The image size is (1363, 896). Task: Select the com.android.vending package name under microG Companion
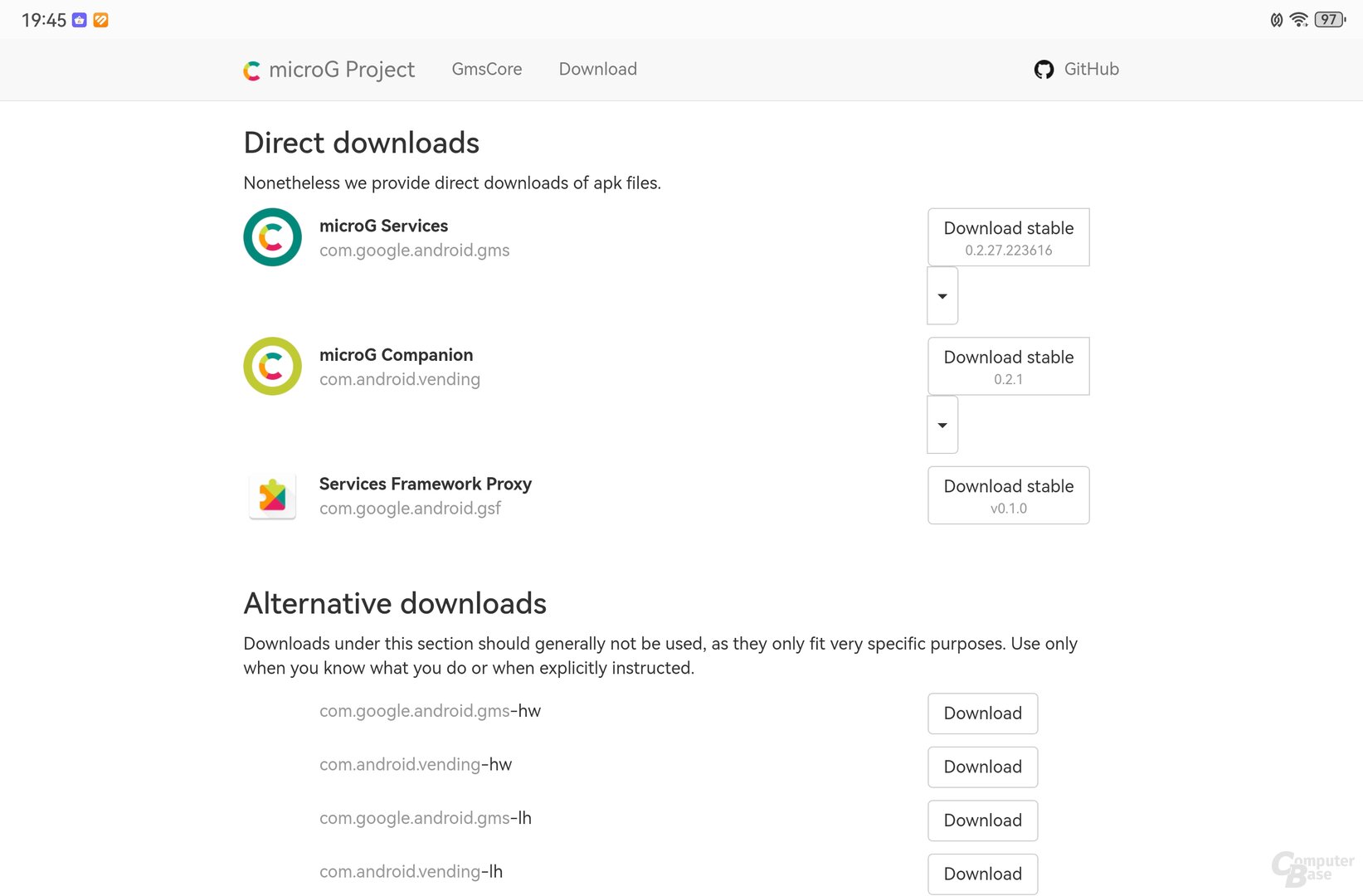pos(400,379)
